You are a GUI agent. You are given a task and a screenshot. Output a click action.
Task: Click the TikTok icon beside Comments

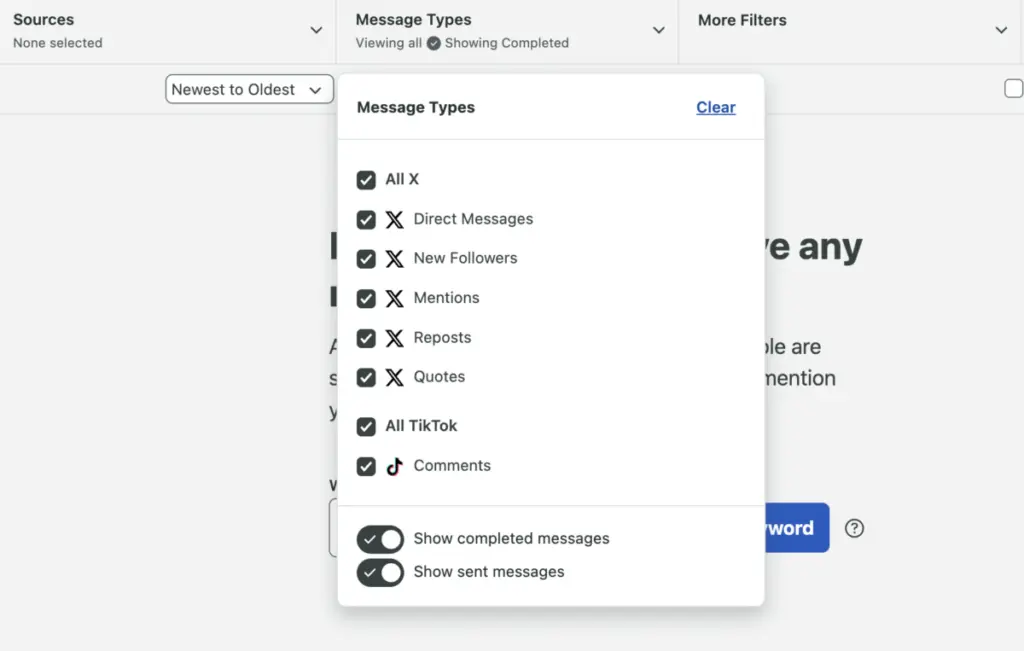pyautogui.click(x=395, y=466)
